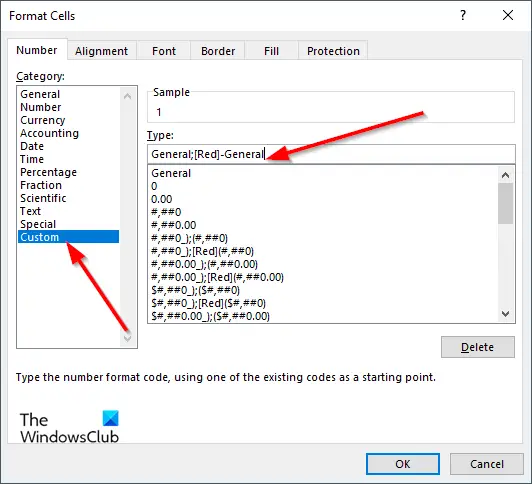The width and height of the screenshot is (532, 484).
Task: Select the 0.00 format from the list
Action: 162,199
